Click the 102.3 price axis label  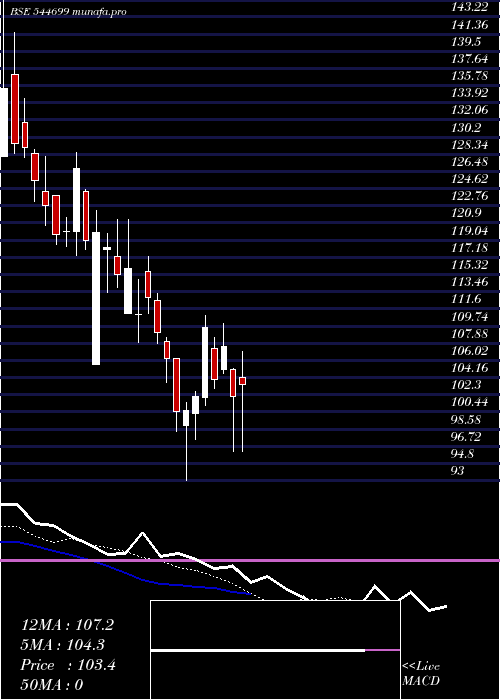(466, 385)
